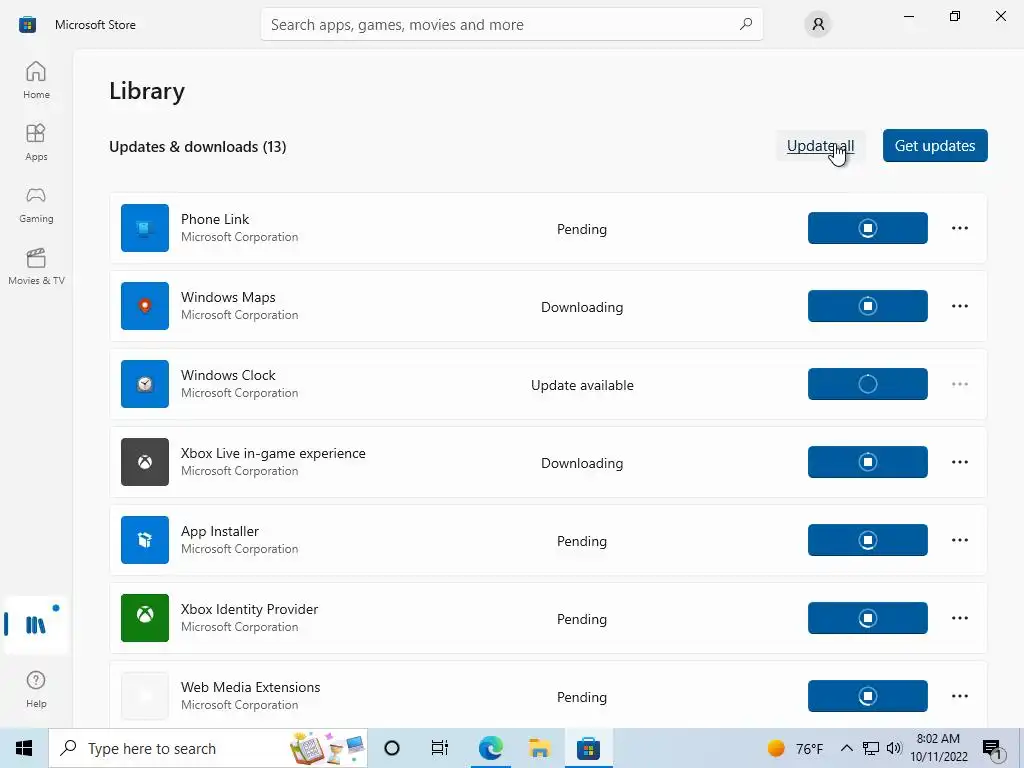1024x768 pixels.
Task: Click the Windows Maps app icon
Action: [x=145, y=306]
